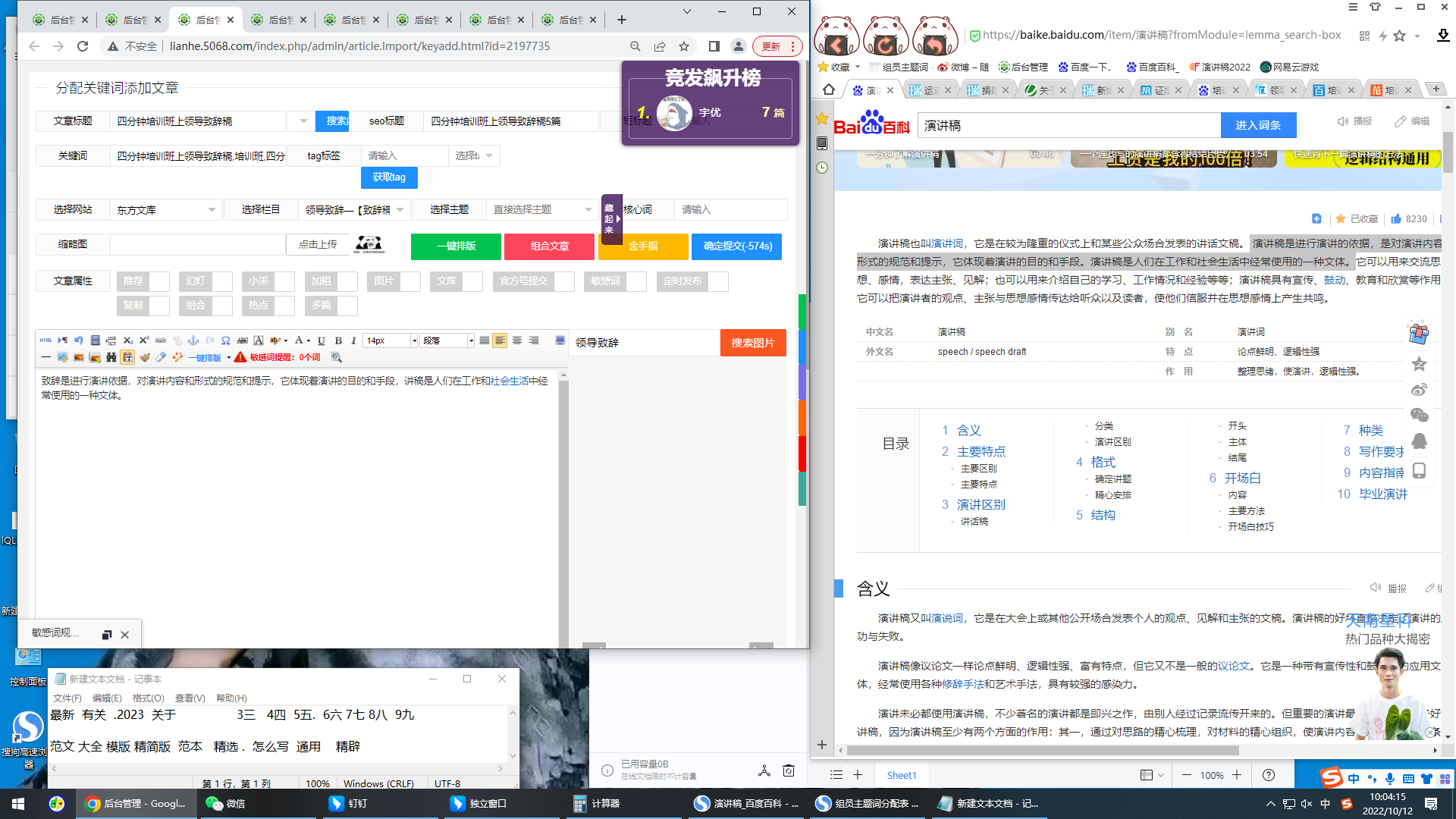Insert an anchor with the anchor icon

click(x=193, y=341)
